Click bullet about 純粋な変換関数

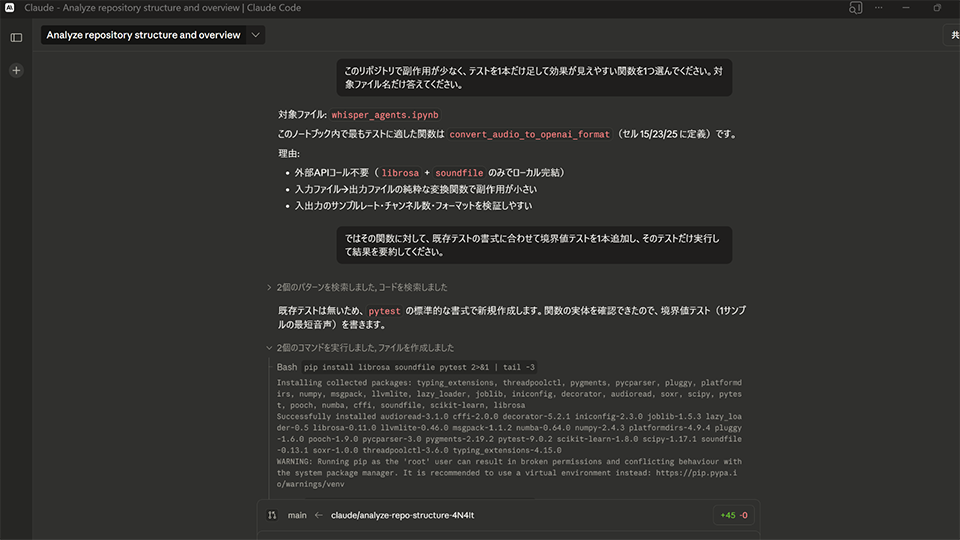pyautogui.click(x=416, y=190)
